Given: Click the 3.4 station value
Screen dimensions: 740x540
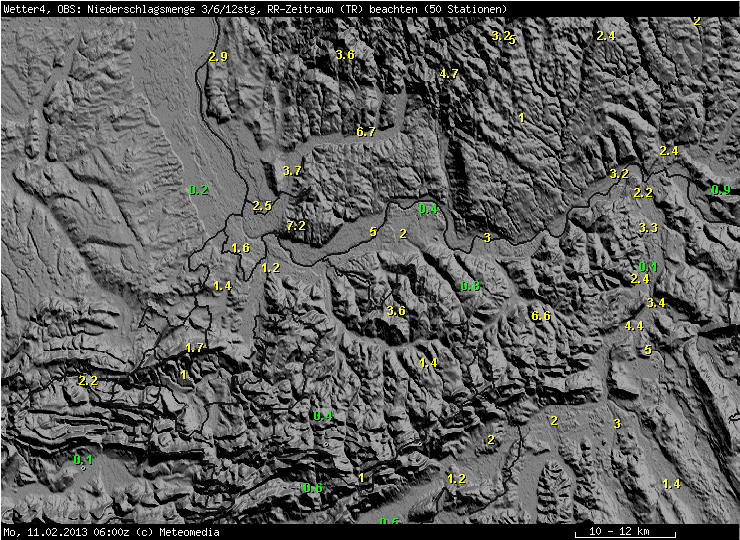Looking at the screenshot, I should tap(656, 303).
